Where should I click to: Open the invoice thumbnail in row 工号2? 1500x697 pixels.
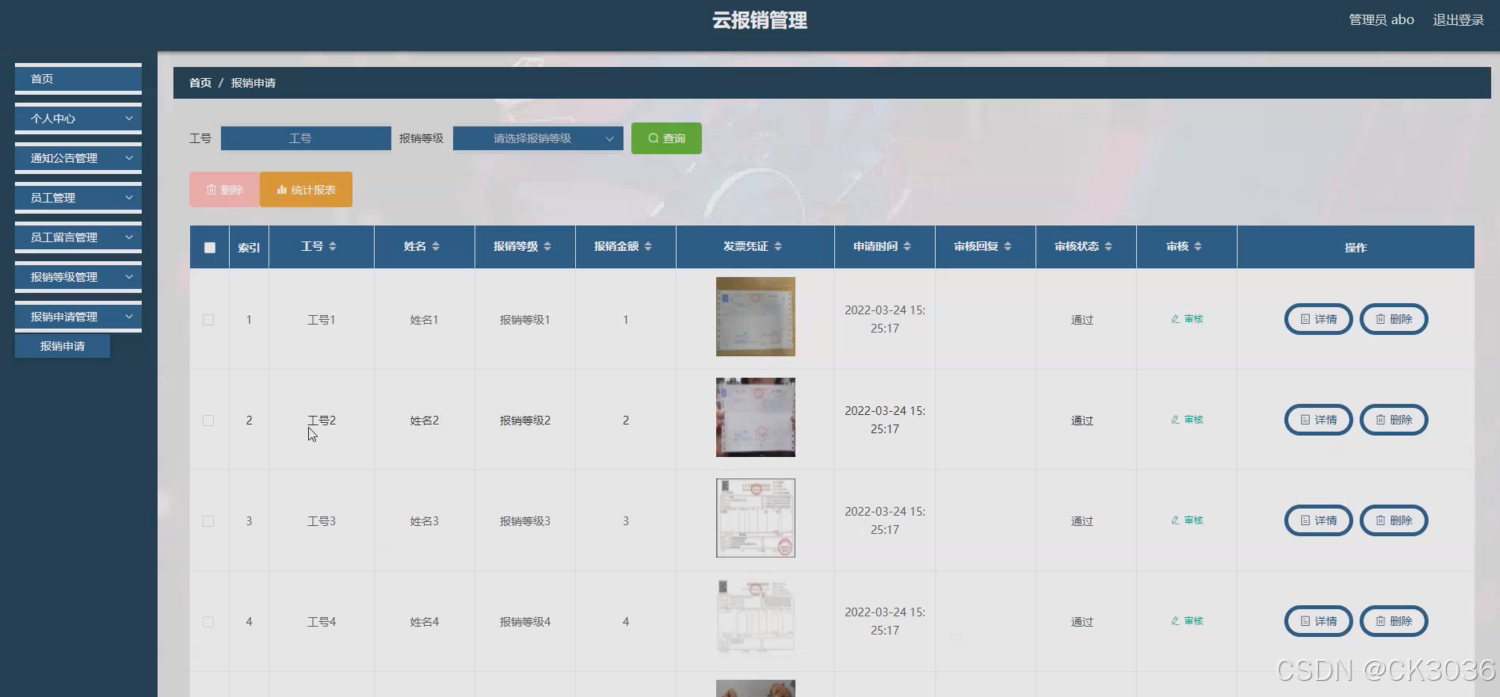click(x=755, y=417)
